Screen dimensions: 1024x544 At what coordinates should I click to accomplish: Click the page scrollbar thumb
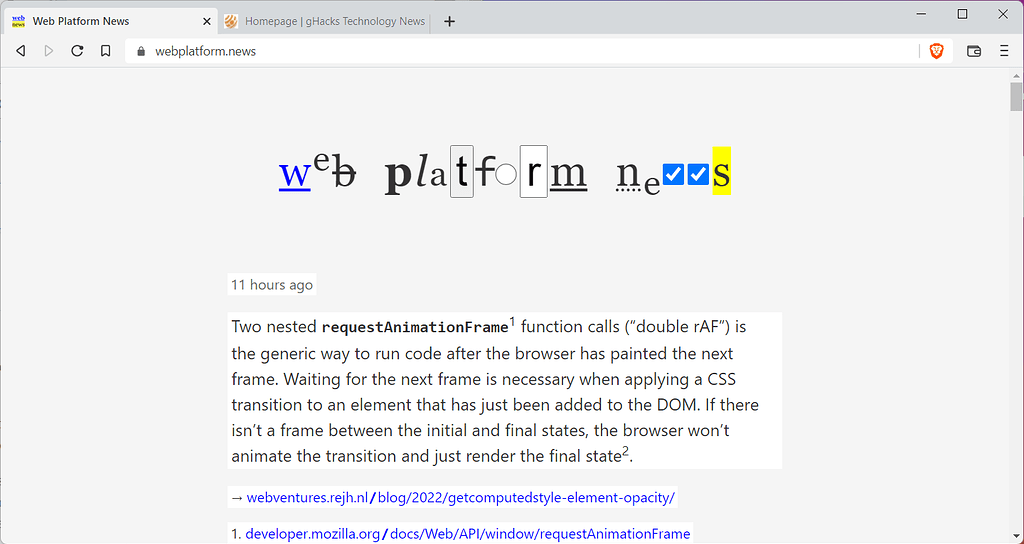click(1016, 97)
